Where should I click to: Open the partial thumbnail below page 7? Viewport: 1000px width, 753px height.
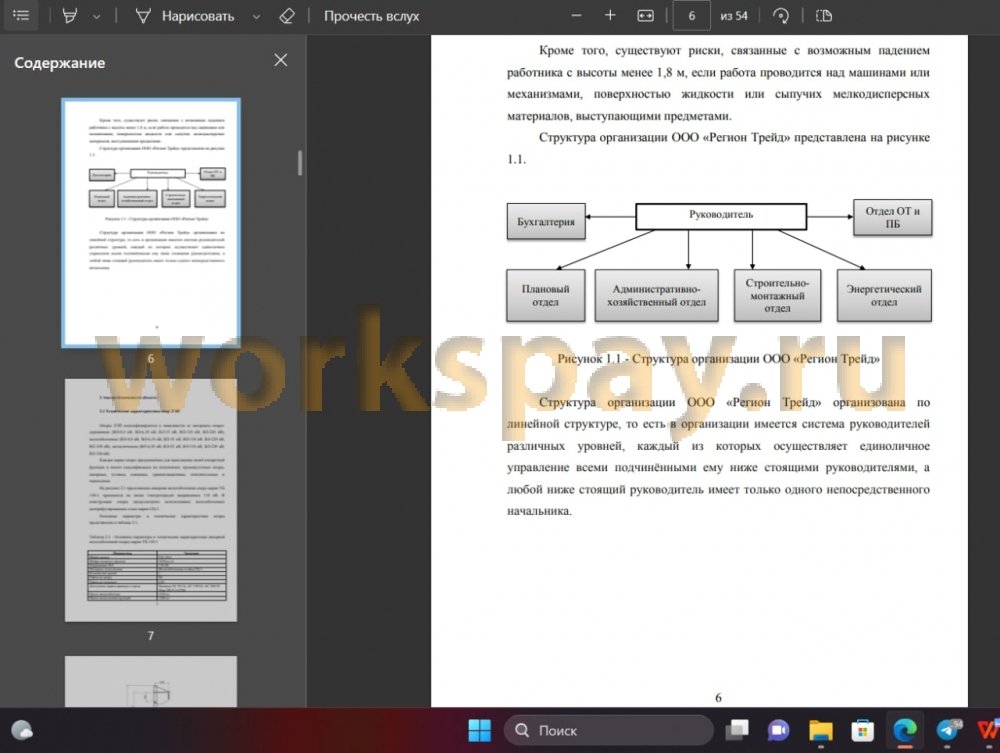pyautogui.click(x=151, y=681)
